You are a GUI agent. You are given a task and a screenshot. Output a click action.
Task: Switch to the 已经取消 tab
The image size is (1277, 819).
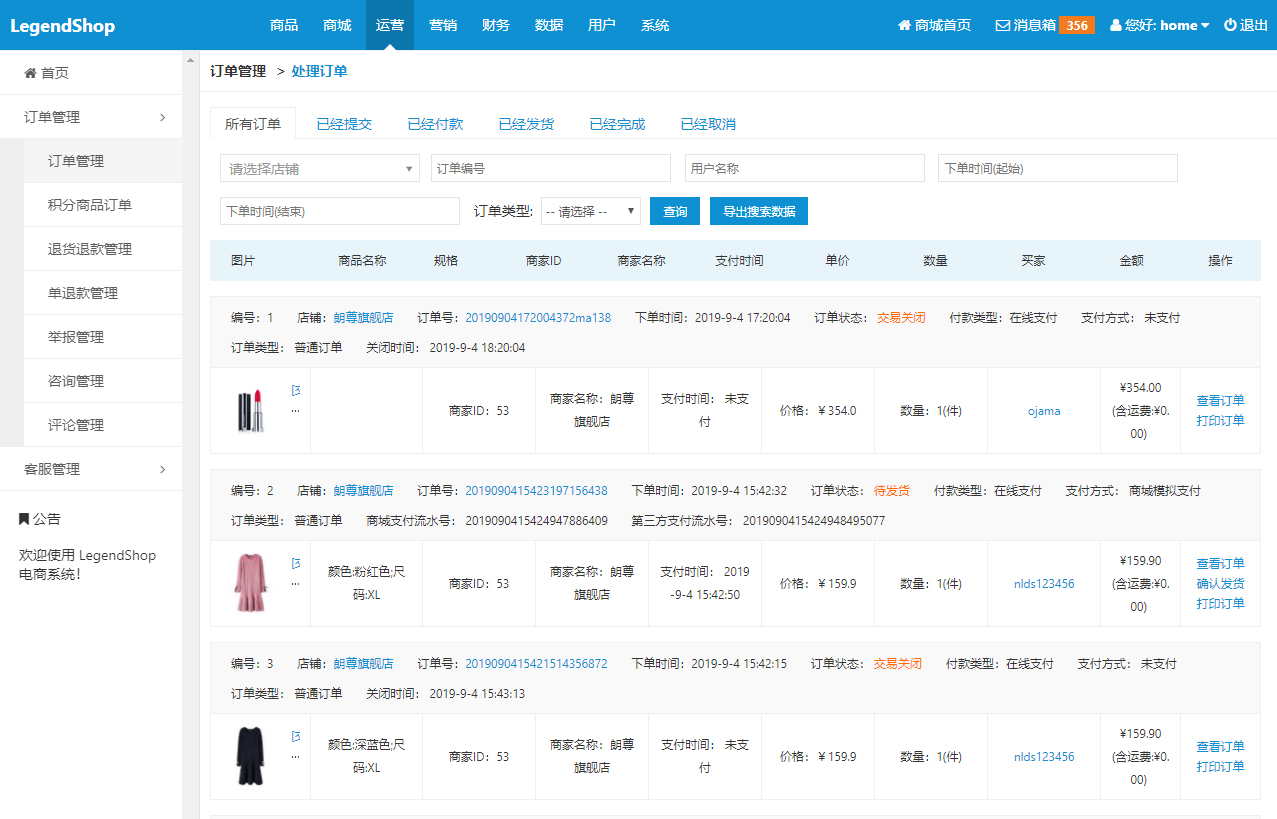coord(708,124)
